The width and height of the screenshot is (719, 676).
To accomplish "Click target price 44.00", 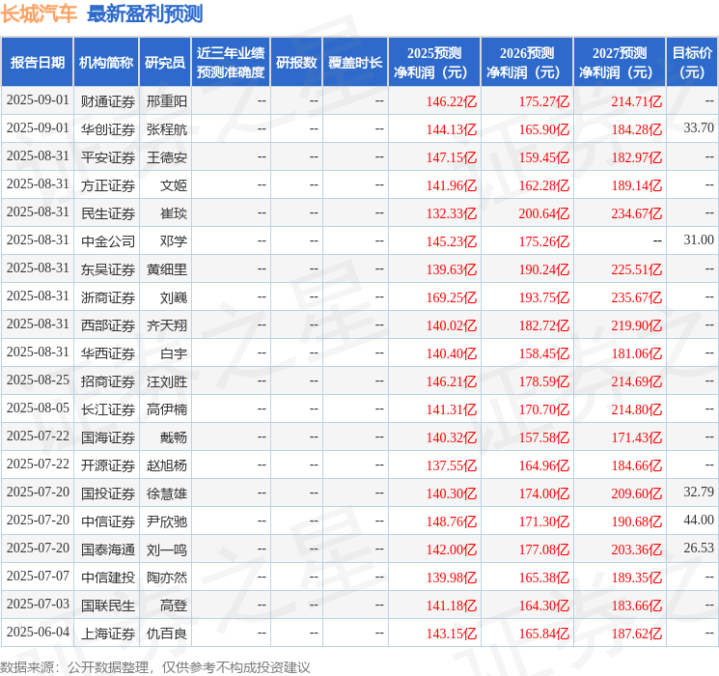I will pyautogui.click(x=698, y=520).
